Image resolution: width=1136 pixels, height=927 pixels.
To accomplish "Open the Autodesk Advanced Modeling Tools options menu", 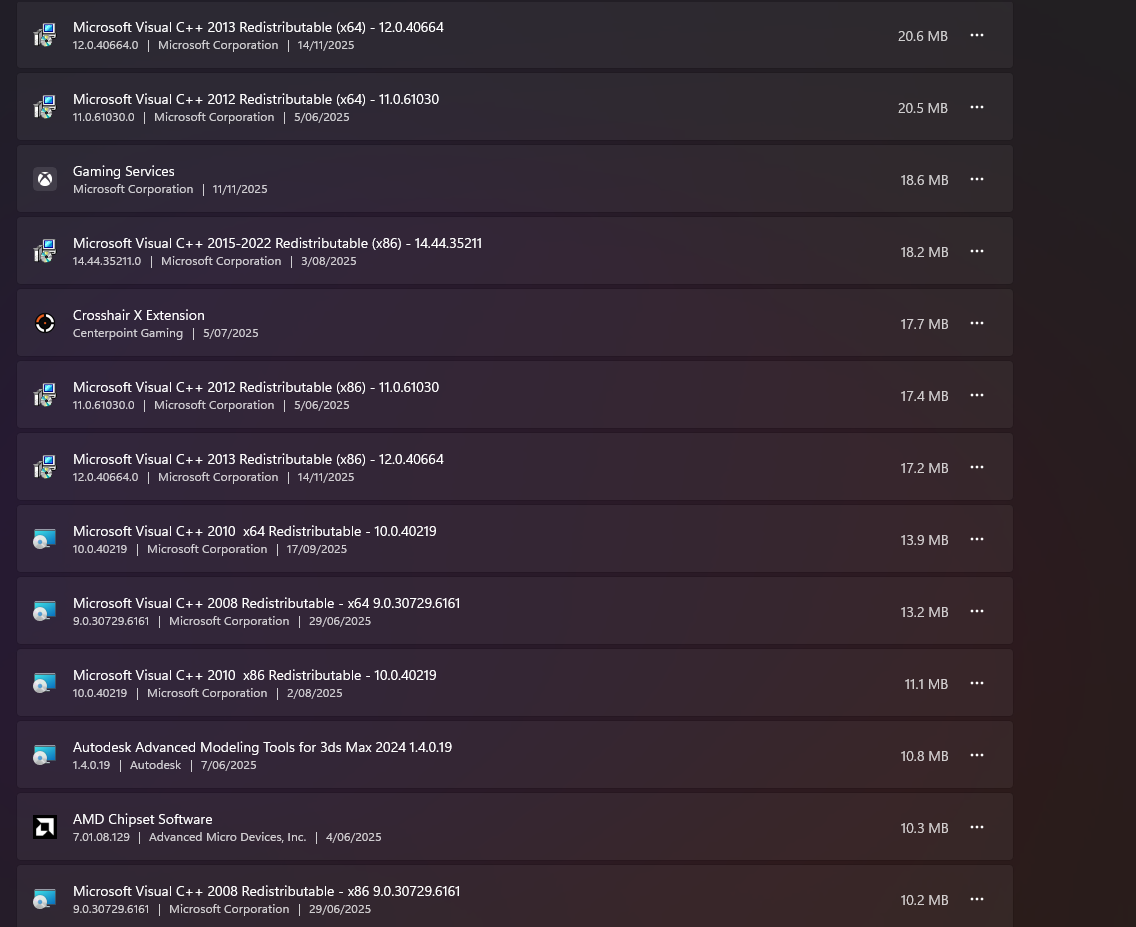I will coord(977,755).
